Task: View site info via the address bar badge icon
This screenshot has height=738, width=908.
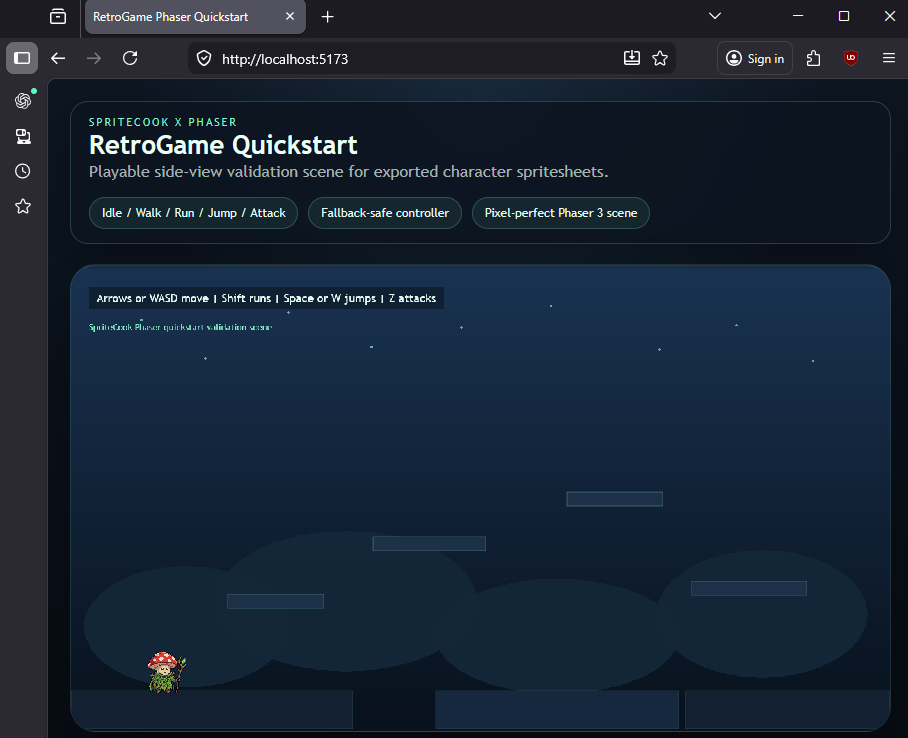Action: click(x=203, y=58)
